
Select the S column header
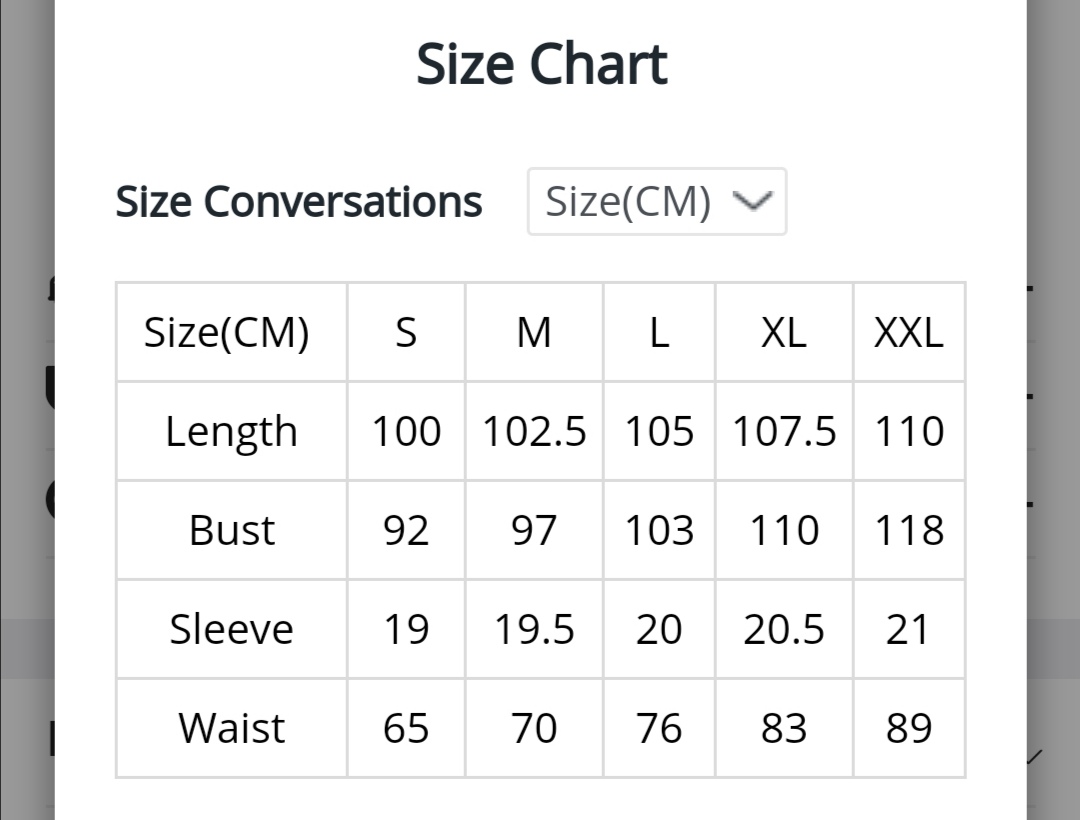point(406,332)
